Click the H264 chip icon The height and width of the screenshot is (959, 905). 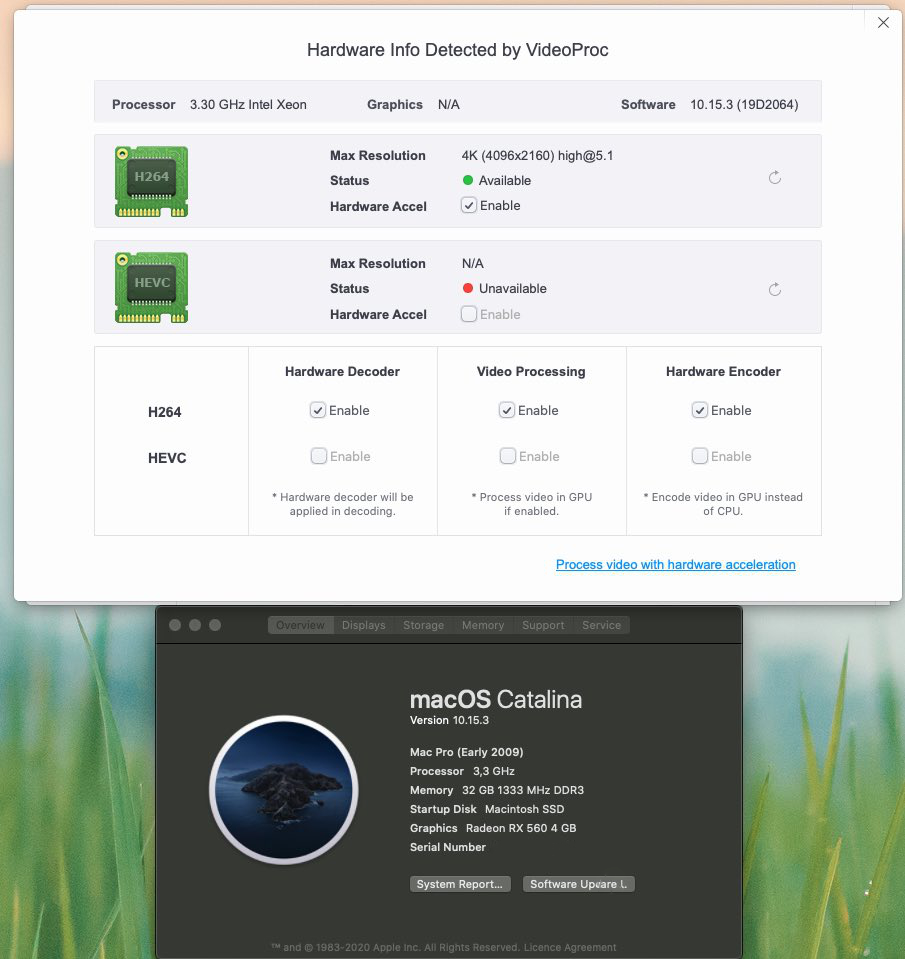[152, 181]
